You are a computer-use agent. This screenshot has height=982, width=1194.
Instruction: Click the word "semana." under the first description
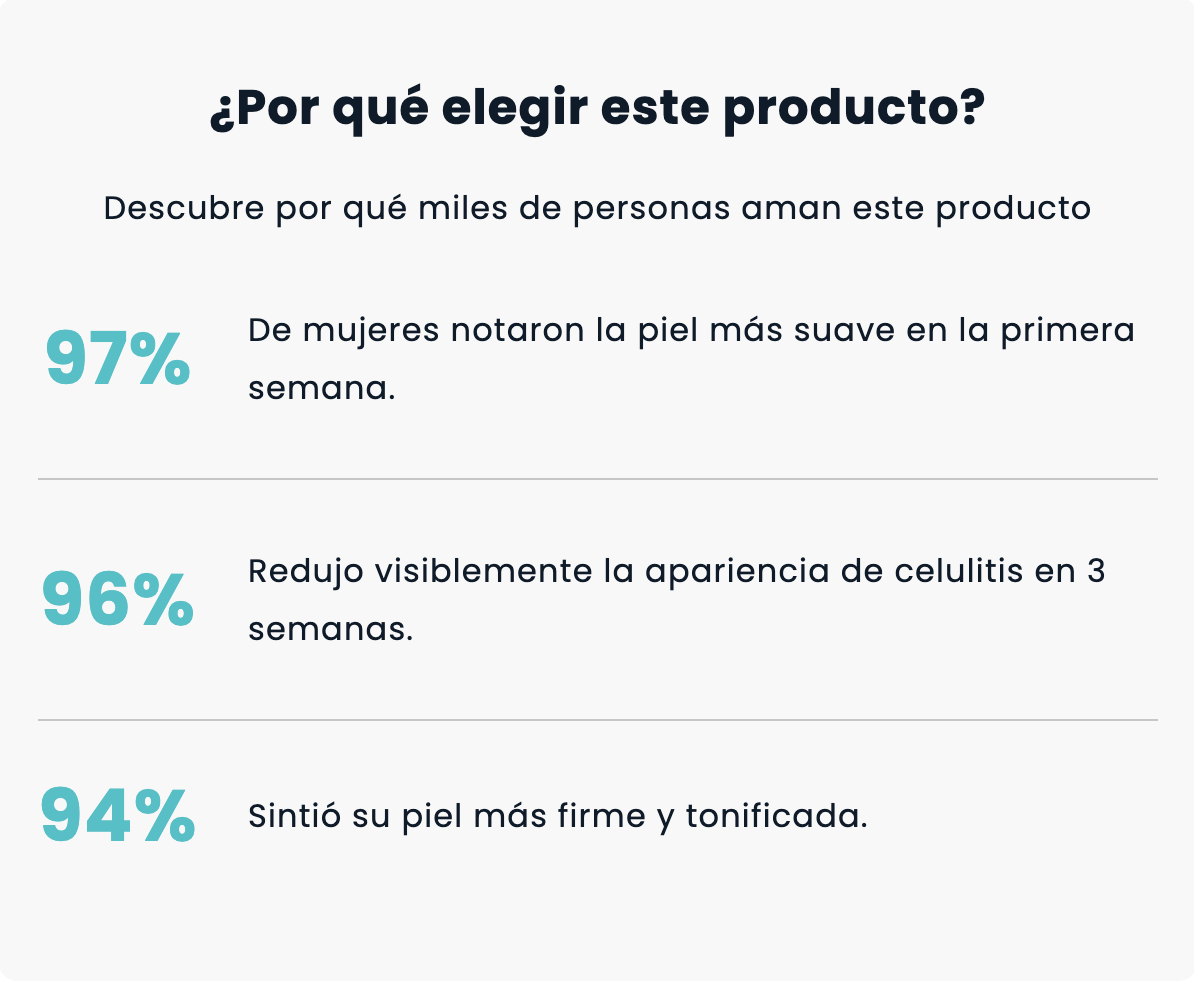321,389
